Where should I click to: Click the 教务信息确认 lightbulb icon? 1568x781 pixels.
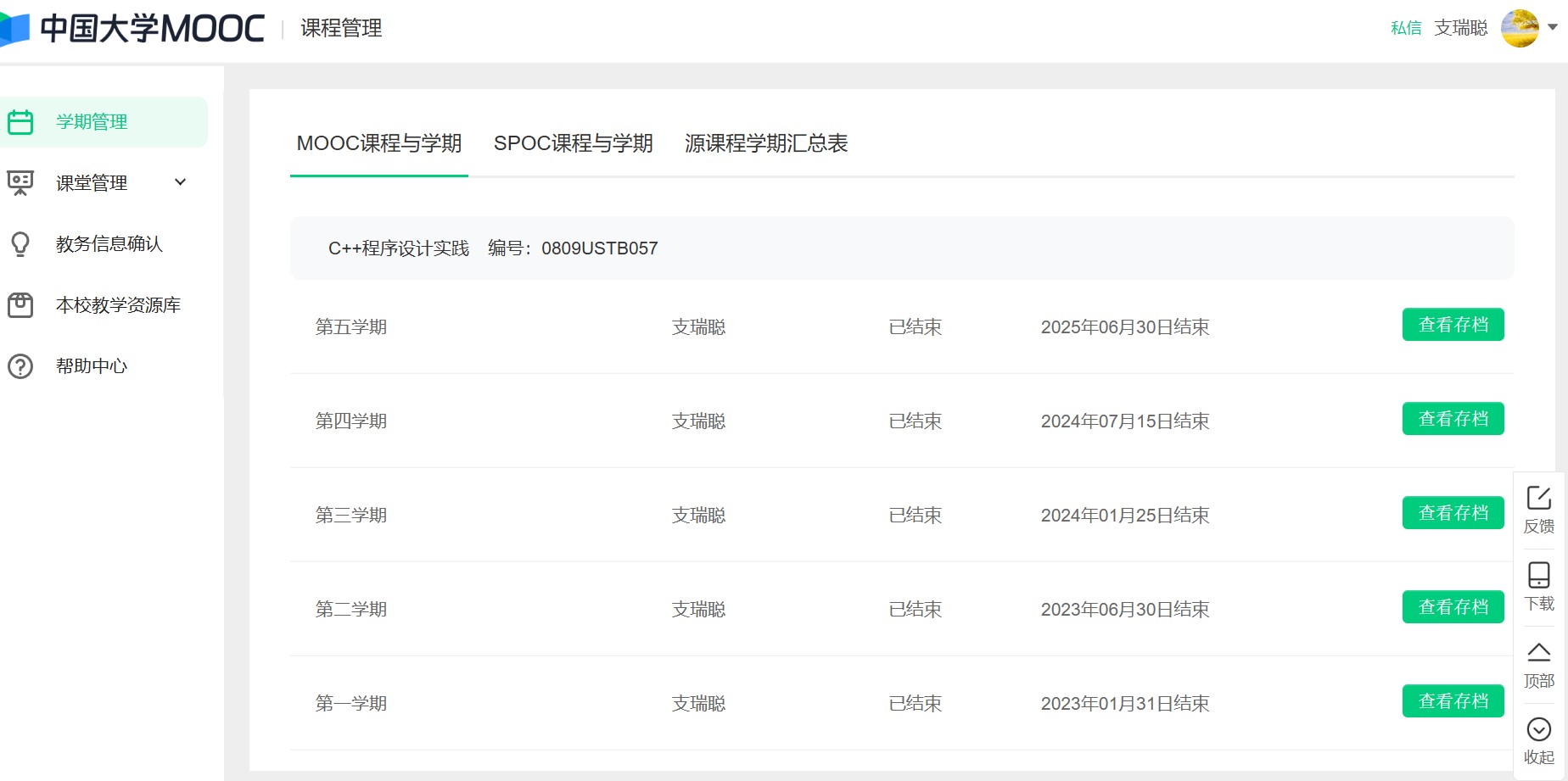(x=20, y=244)
